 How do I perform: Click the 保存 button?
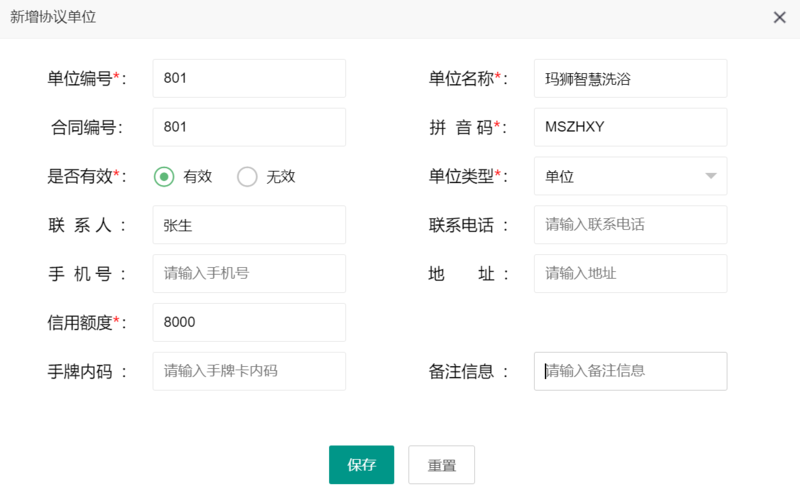(361, 464)
